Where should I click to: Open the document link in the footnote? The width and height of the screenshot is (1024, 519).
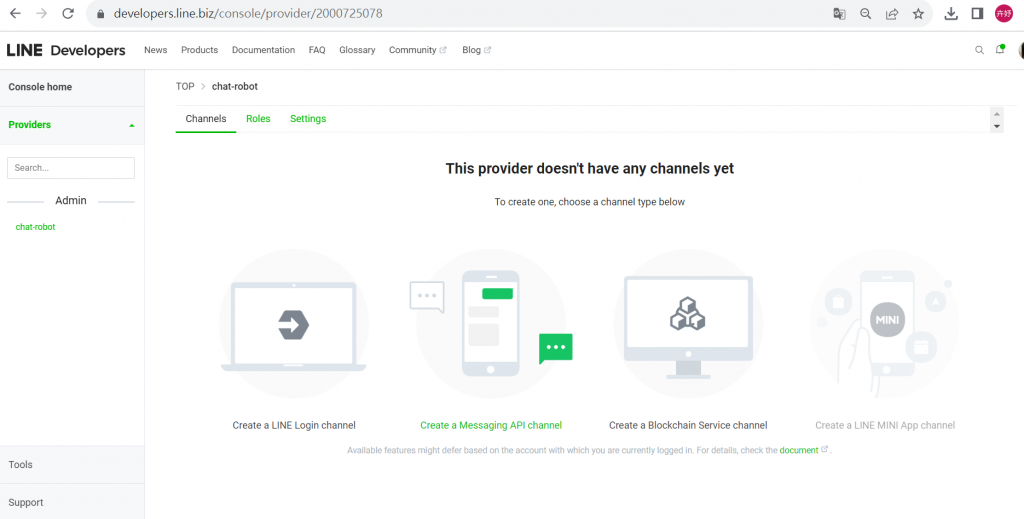tap(799, 450)
